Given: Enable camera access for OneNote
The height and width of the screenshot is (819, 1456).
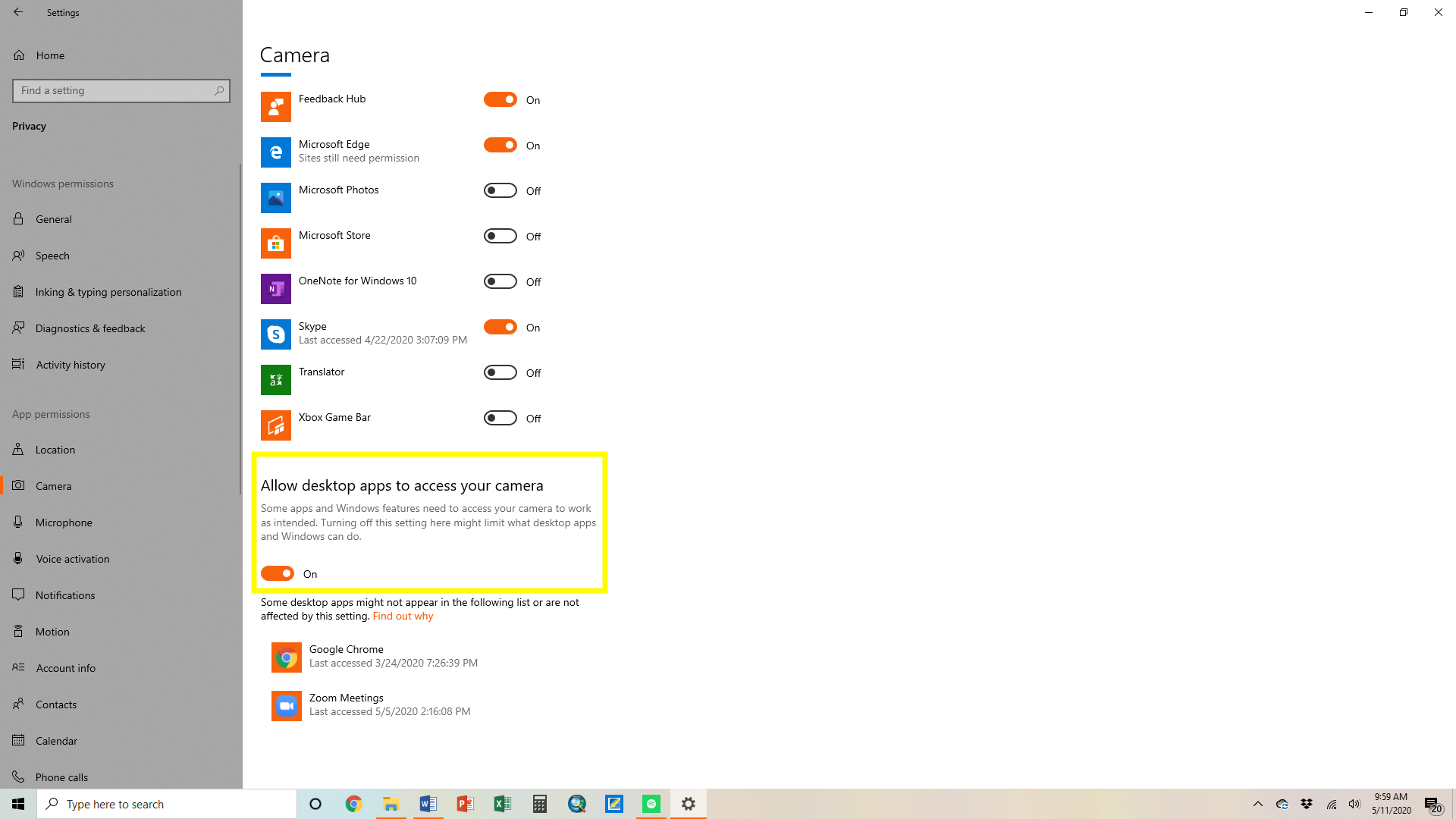Looking at the screenshot, I should [x=500, y=281].
